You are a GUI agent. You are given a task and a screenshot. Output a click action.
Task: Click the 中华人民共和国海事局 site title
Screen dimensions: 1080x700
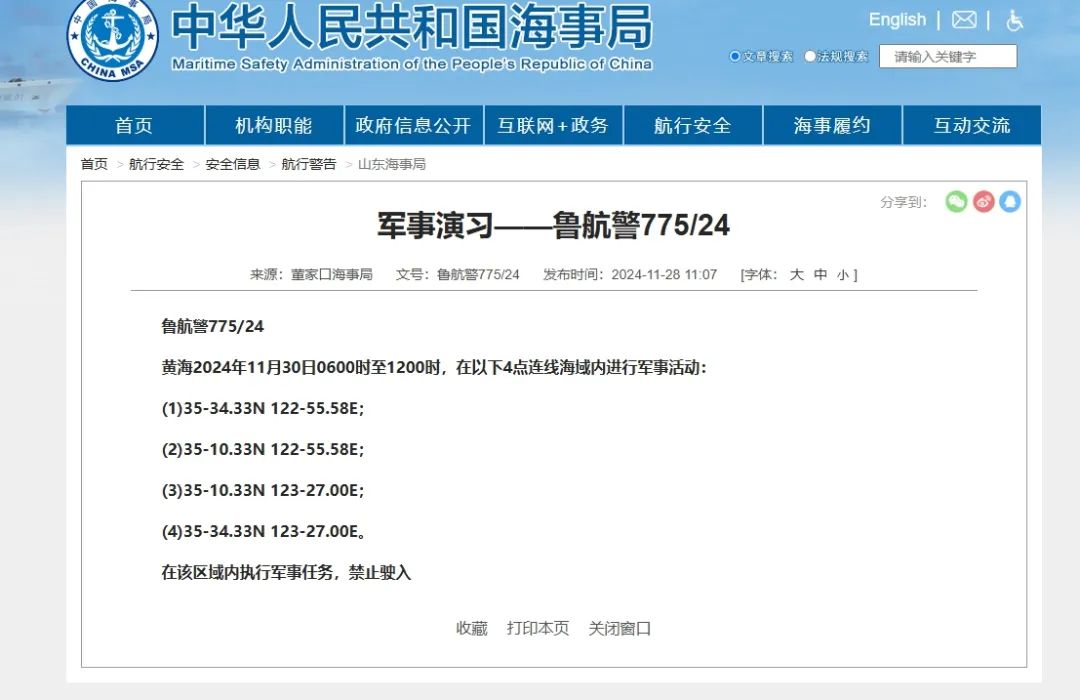(412, 28)
